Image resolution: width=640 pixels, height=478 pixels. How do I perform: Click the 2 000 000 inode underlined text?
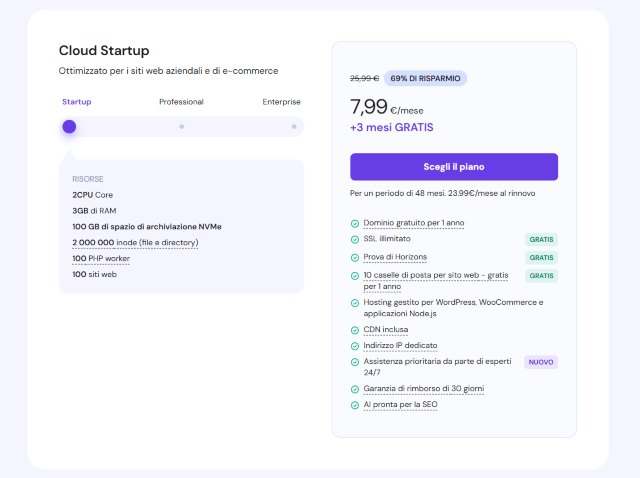pyautogui.click(x=135, y=242)
